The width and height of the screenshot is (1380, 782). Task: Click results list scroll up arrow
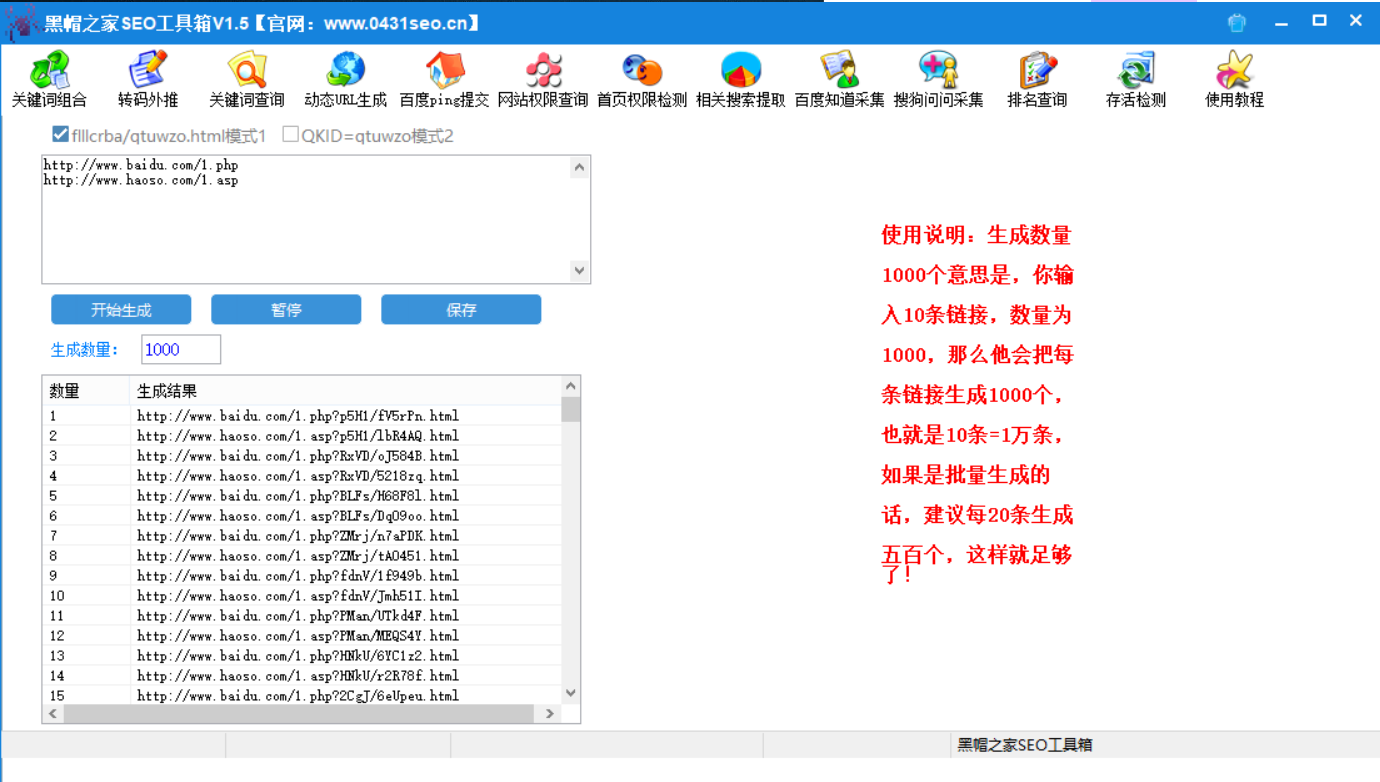[571, 387]
